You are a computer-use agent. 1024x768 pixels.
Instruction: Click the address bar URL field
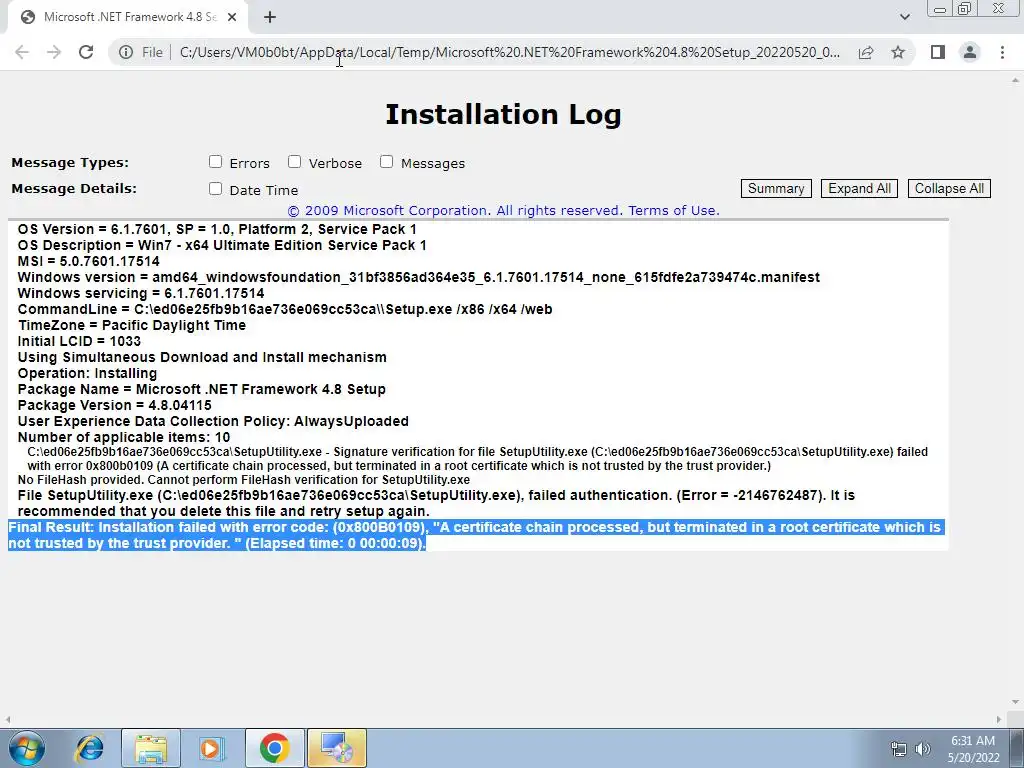[x=509, y=52]
